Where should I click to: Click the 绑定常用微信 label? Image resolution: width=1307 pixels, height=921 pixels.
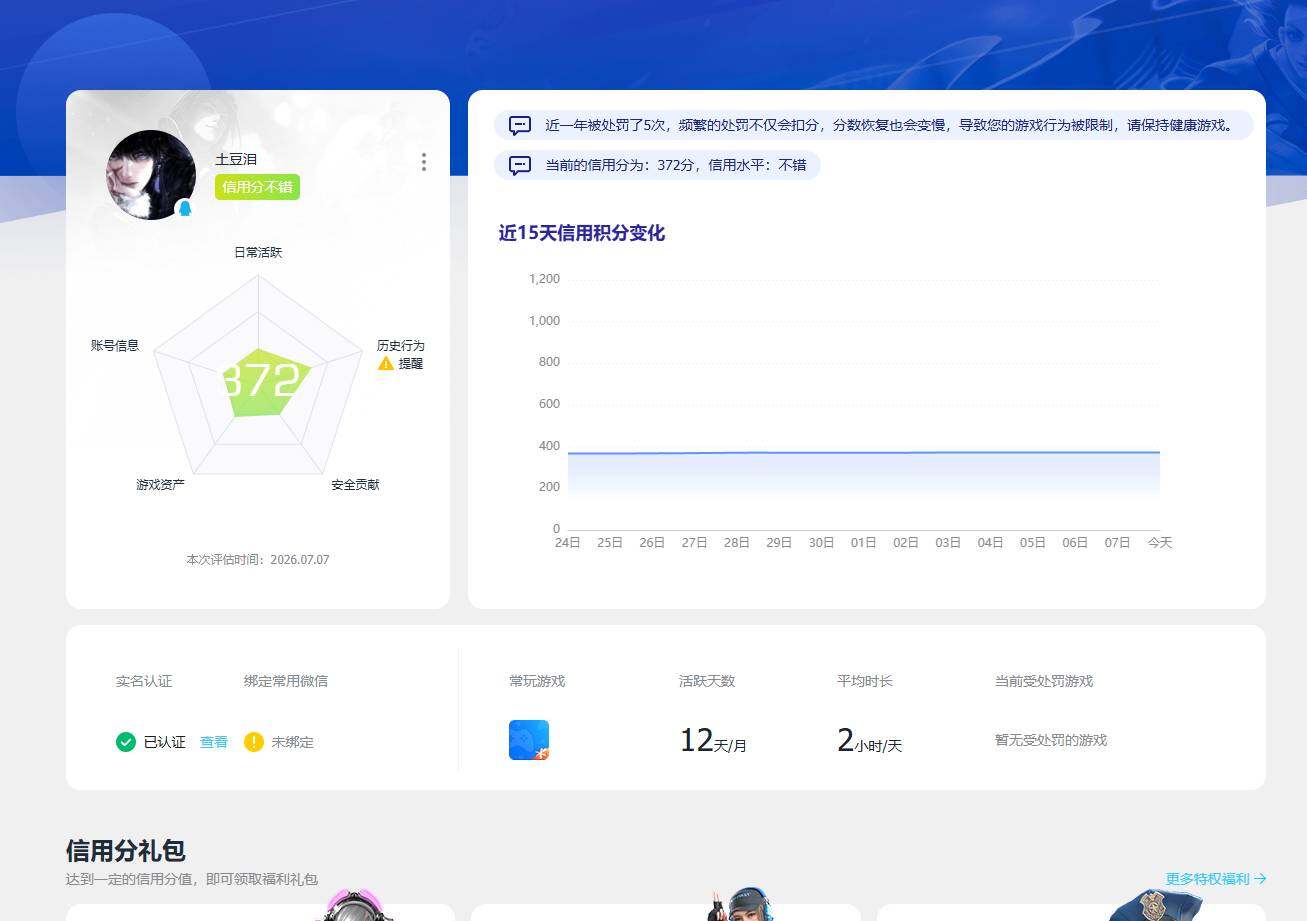[286, 682]
